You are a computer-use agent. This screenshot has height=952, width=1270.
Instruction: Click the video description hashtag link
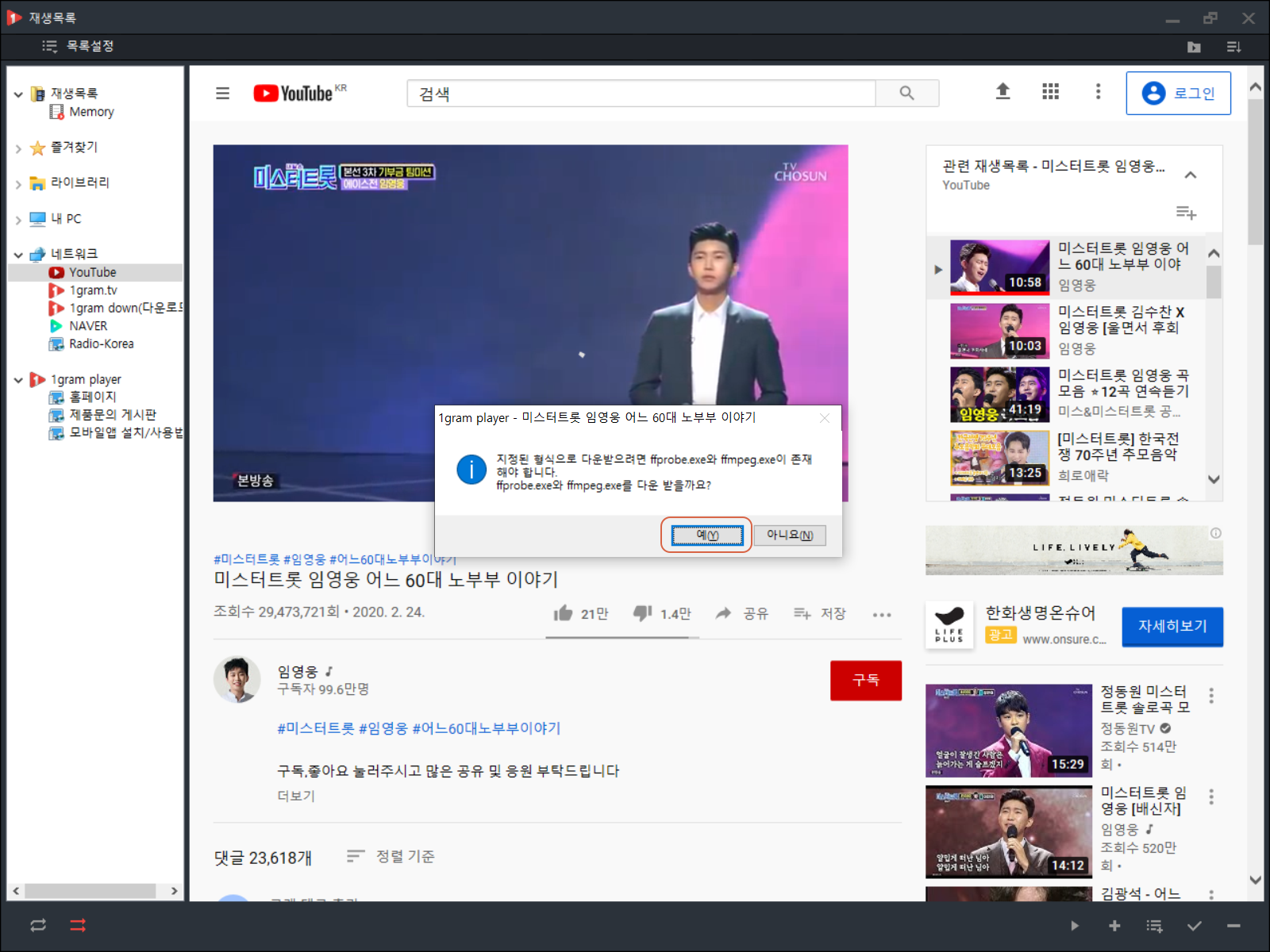coord(418,728)
